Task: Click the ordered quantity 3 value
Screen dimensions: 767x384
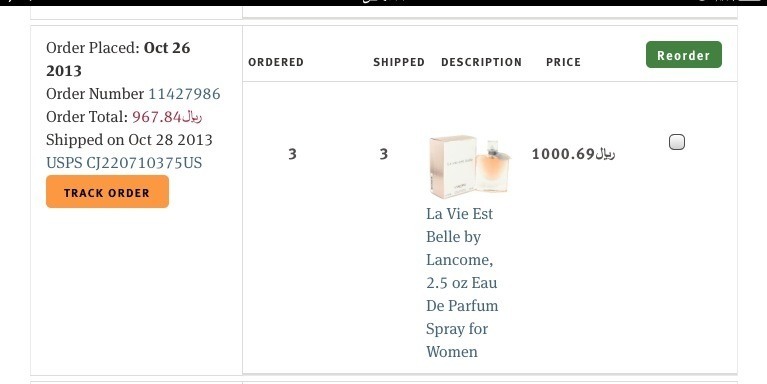Action: click(x=292, y=154)
